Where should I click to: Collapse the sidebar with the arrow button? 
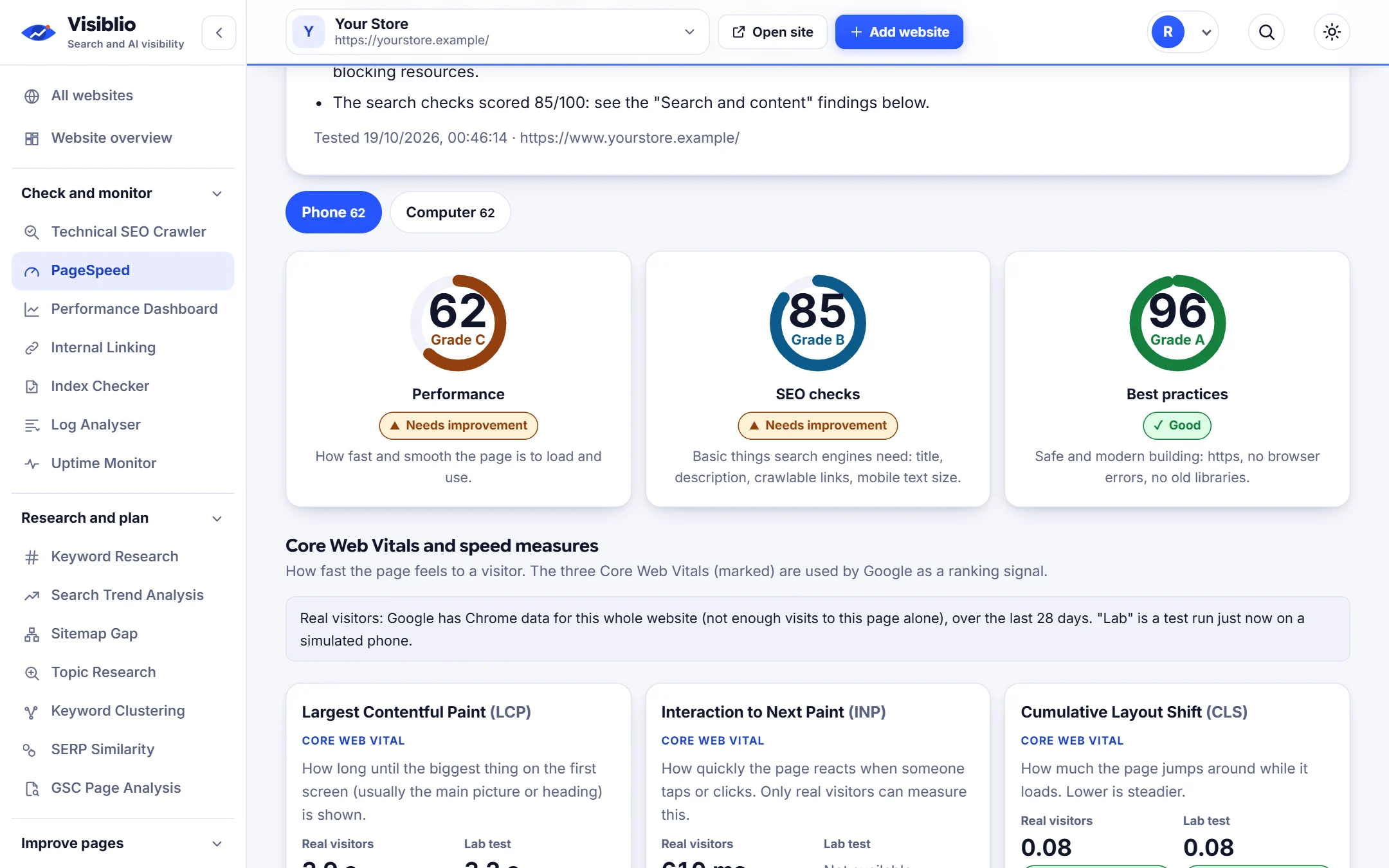[x=219, y=32]
